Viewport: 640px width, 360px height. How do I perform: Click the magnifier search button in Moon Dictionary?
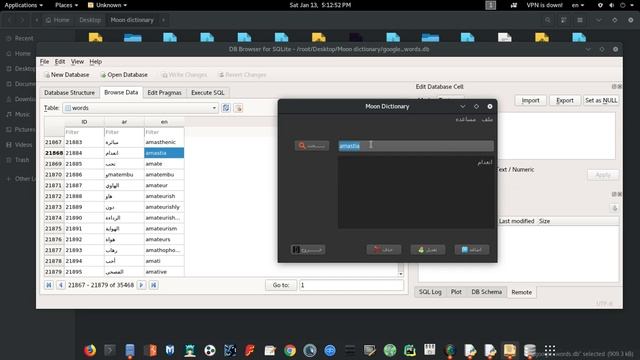tap(312, 146)
